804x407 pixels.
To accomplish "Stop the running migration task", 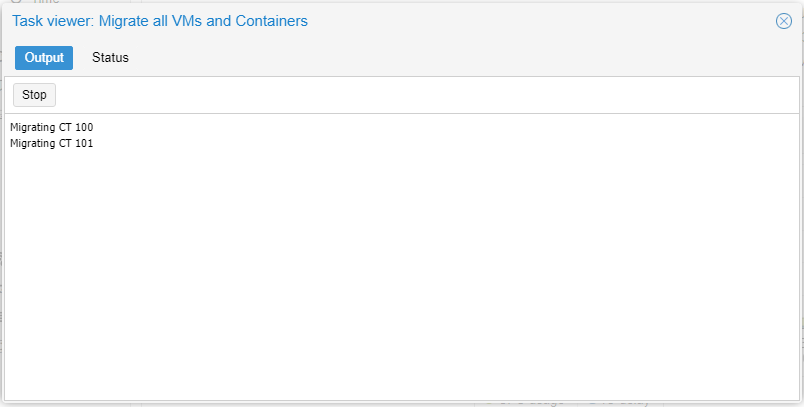I will tap(34, 95).
